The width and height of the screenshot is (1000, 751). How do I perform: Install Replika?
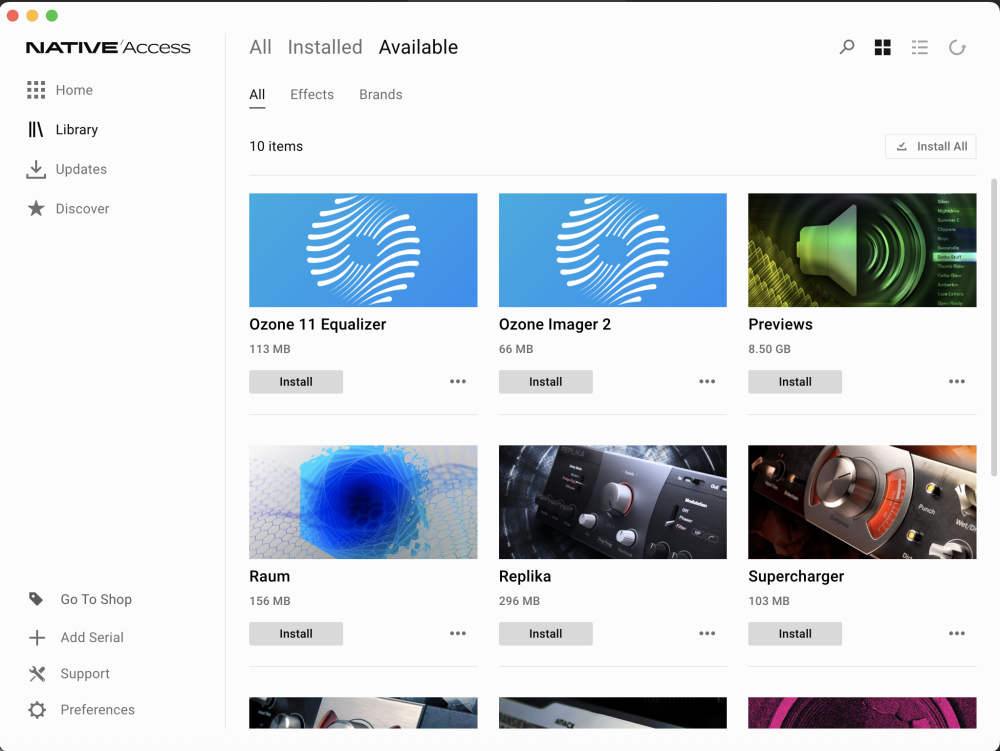tap(545, 634)
